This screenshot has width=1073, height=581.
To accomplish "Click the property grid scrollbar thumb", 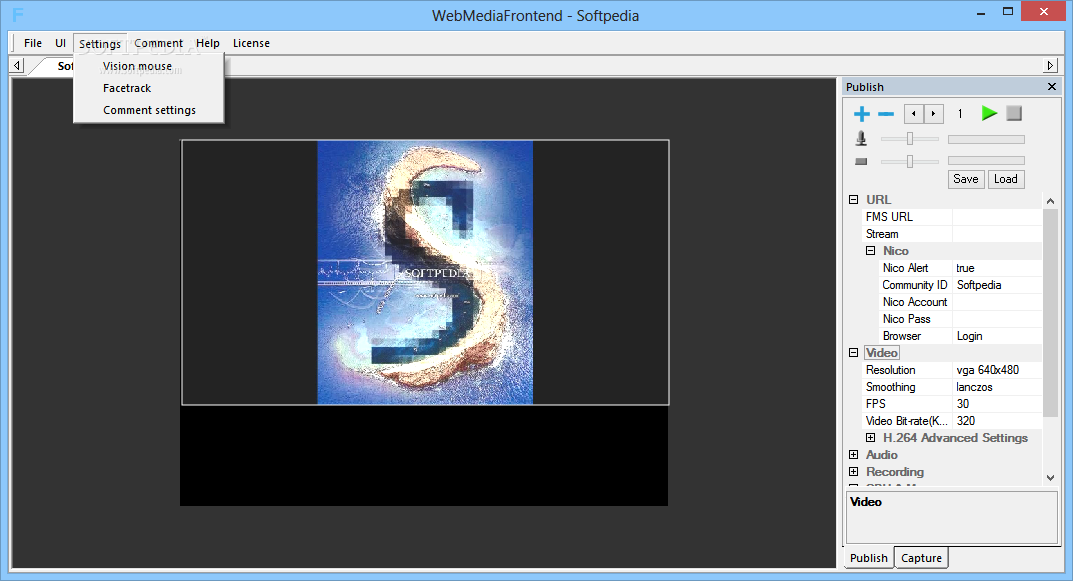I will click(1050, 312).
